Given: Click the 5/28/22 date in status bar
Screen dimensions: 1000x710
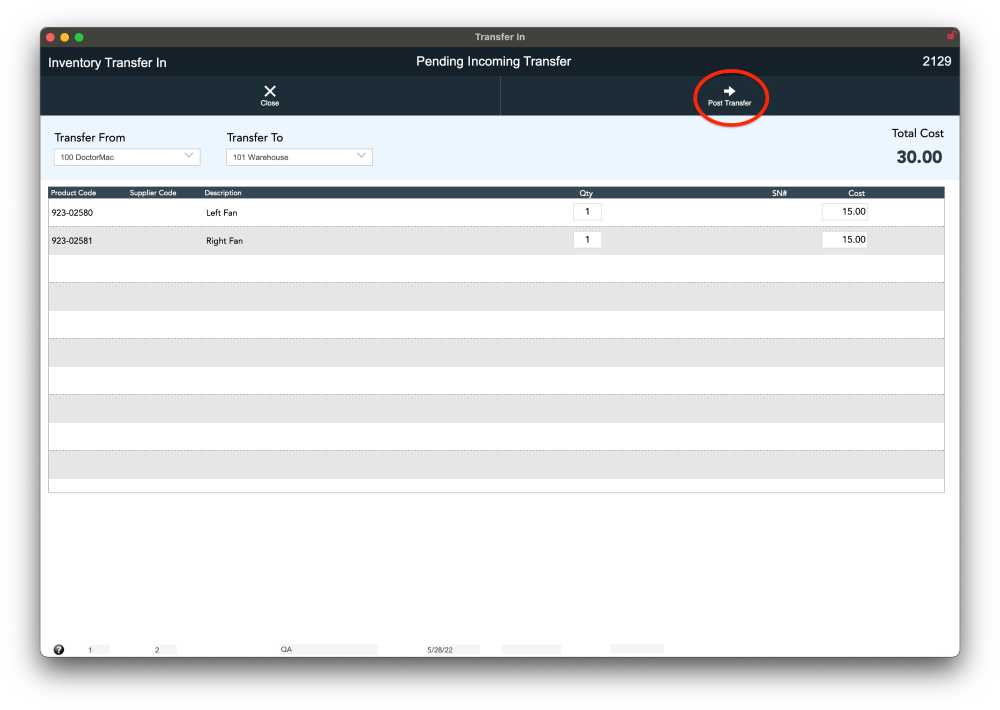Looking at the screenshot, I should point(440,650).
